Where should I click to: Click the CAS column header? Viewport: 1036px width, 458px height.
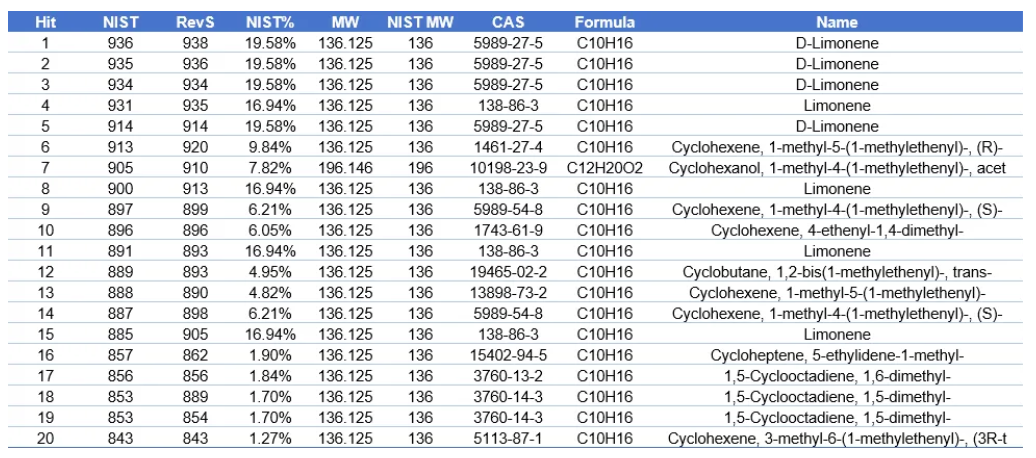508,22
